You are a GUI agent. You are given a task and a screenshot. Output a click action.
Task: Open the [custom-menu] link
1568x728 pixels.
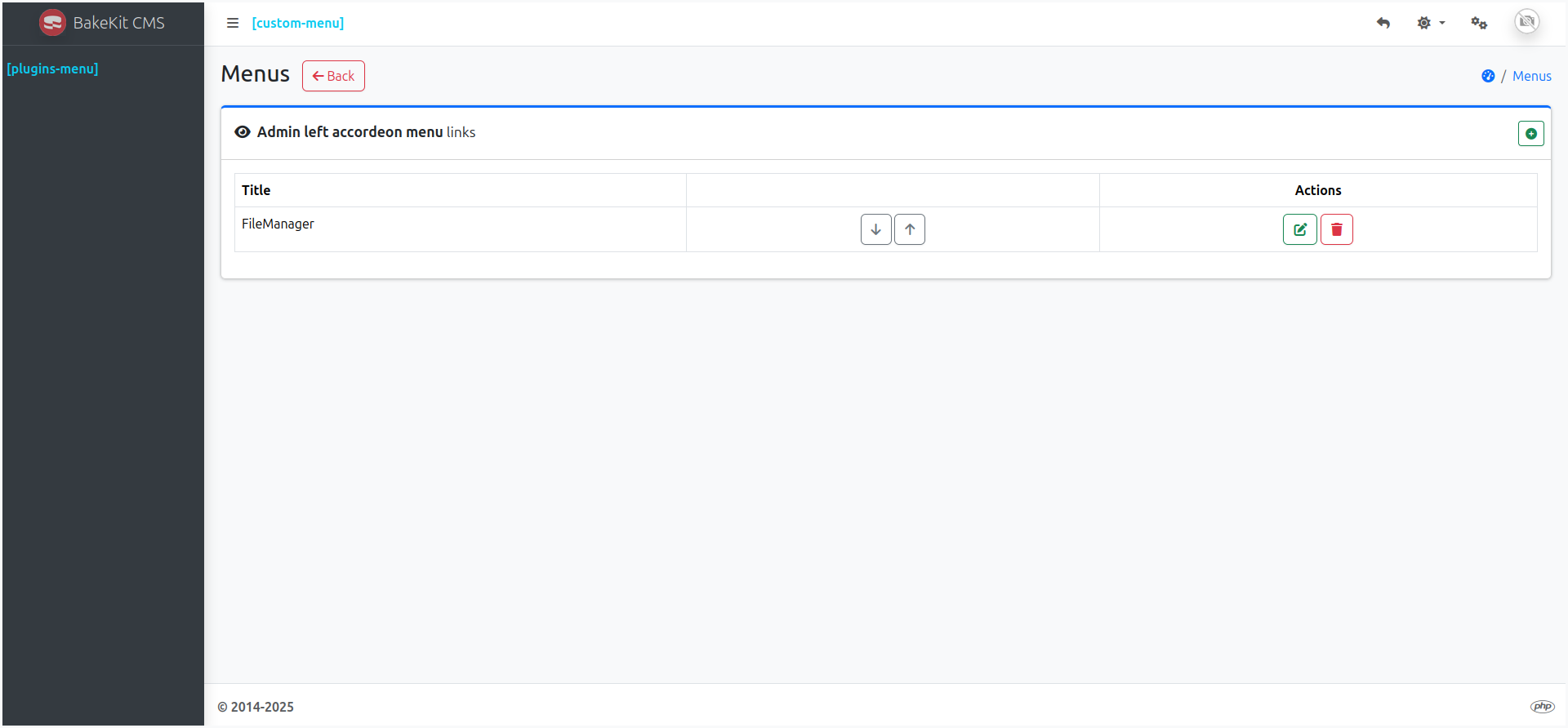[298, 23]
